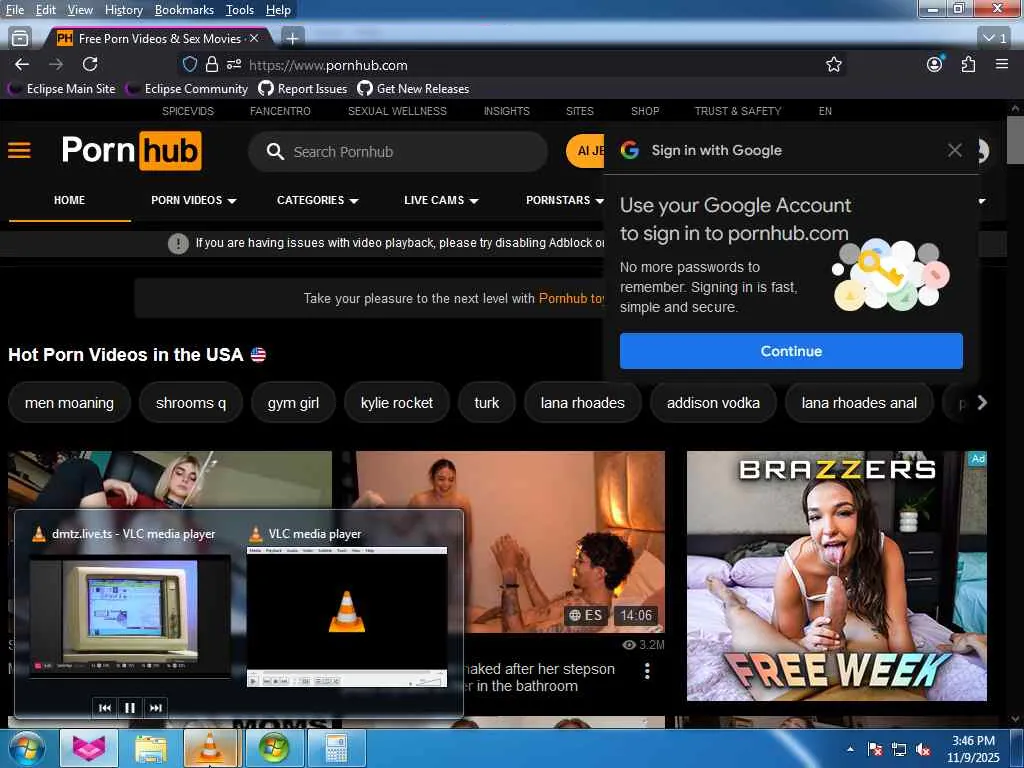Viewport: 1024px width, 768px height.
Task: Open the pink app icon in taskbar
Action: [89, 748]
